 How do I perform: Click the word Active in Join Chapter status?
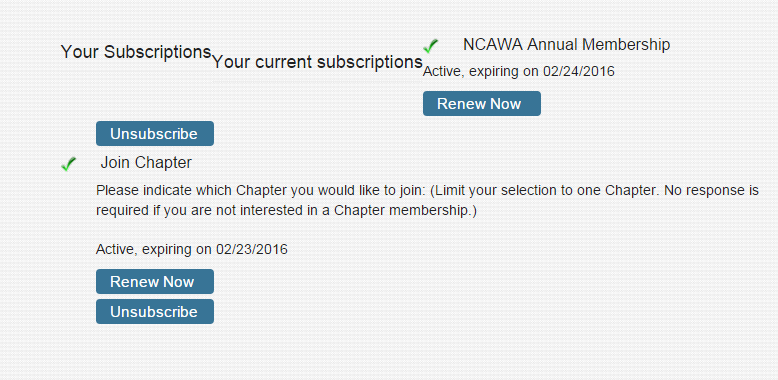pyautogui.click(x=115, y=249)
